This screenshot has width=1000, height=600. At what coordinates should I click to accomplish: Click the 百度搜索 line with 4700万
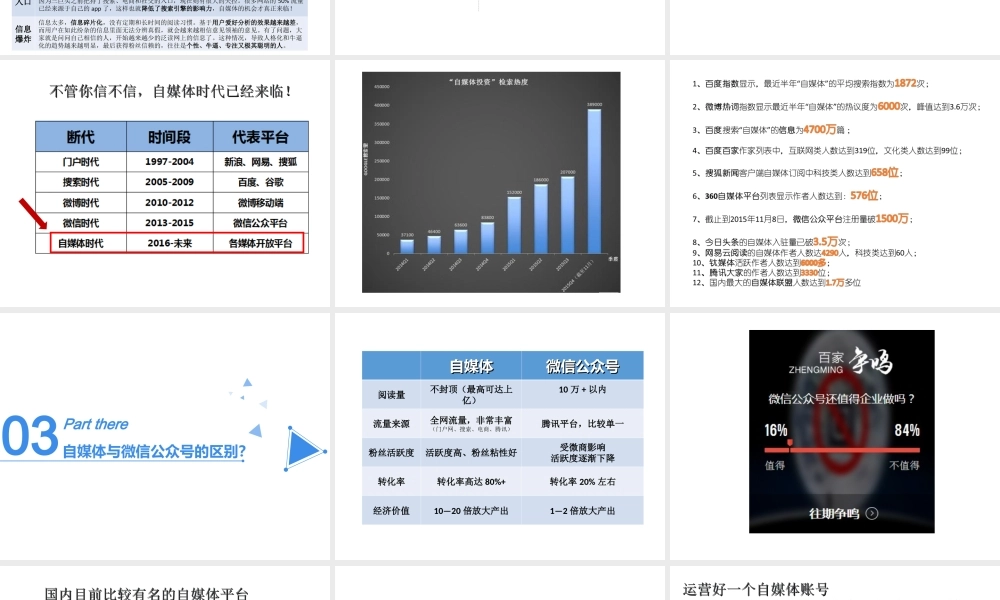pyautogui.click(x=771, y=129)
